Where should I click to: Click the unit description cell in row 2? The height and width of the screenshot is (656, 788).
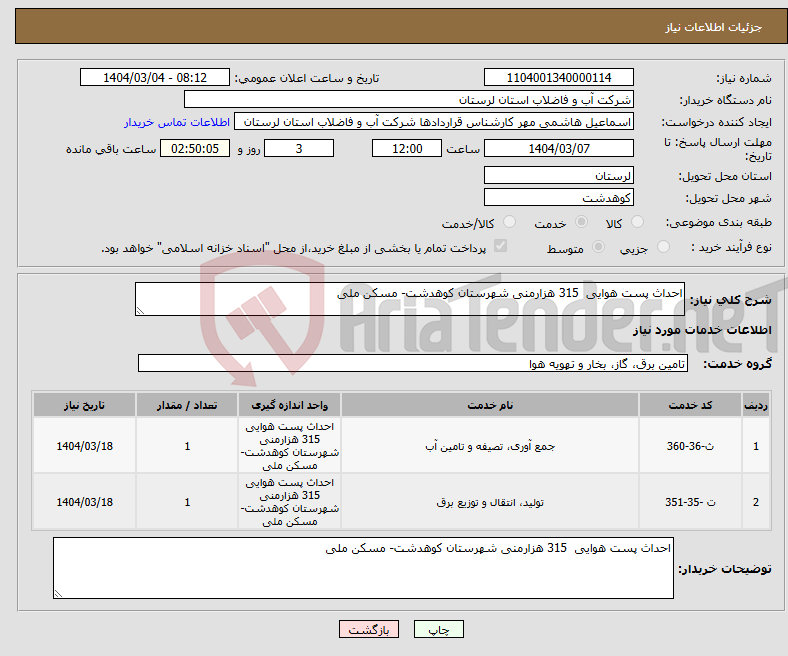coord(289,502)
